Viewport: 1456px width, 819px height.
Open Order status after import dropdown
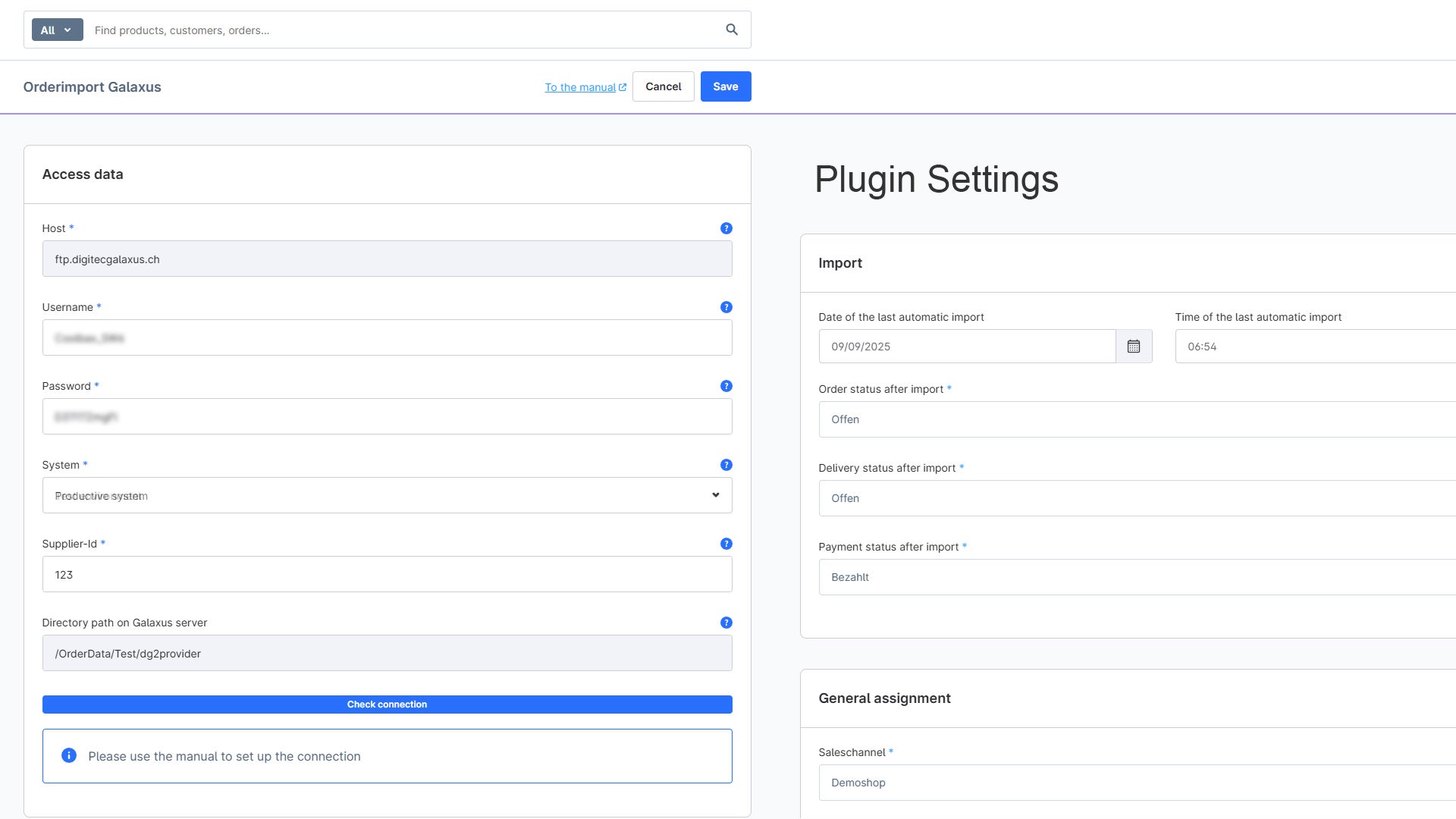point(1137,419)
